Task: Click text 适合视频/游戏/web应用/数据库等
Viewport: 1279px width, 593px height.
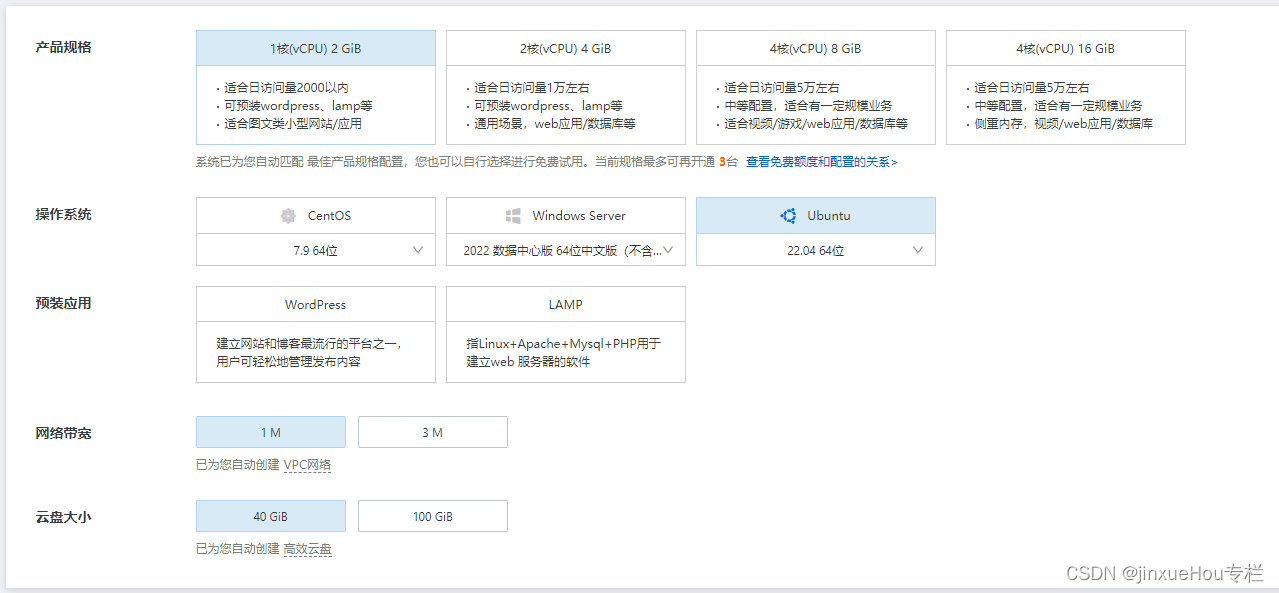Action: point(816,124)
